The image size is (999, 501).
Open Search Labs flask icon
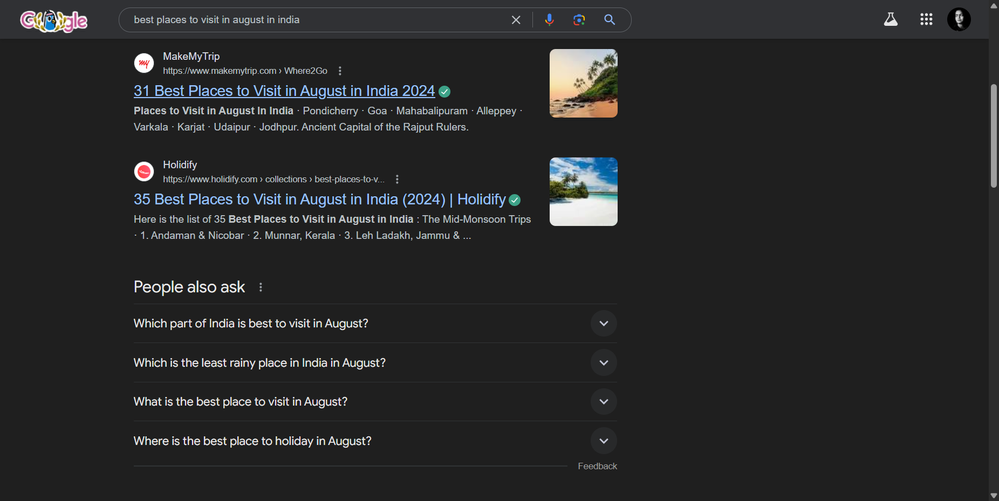click(891, 19)
